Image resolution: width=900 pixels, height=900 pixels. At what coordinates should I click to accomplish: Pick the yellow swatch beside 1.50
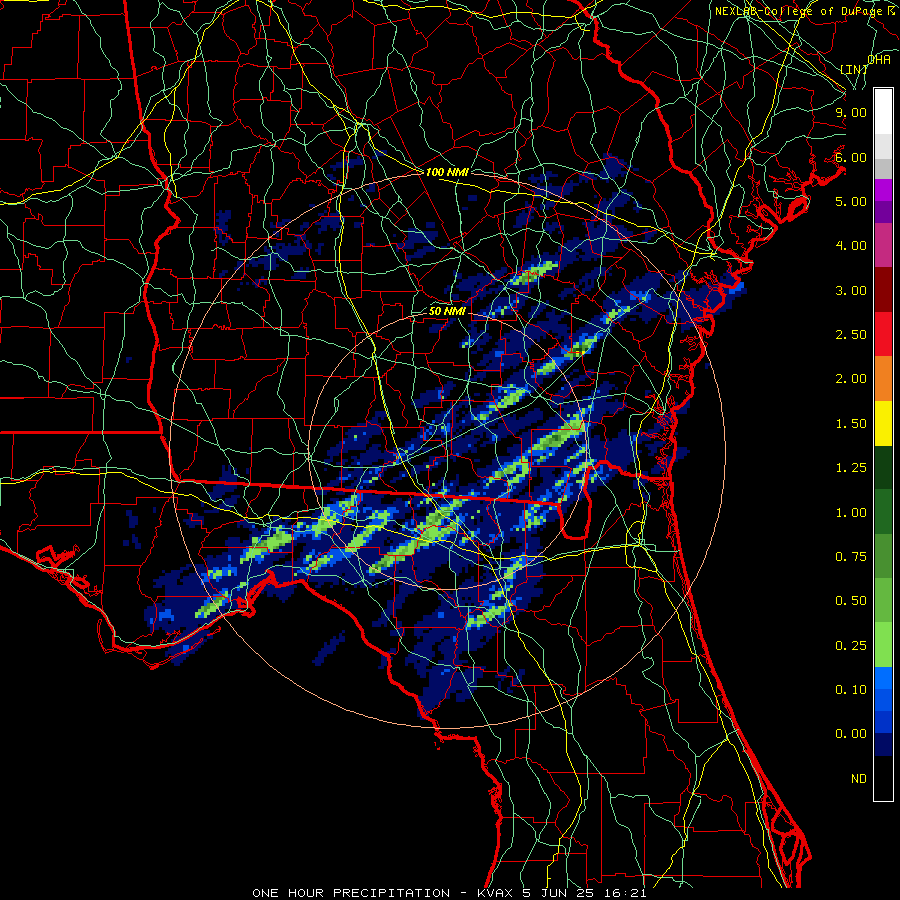point(883,423)
